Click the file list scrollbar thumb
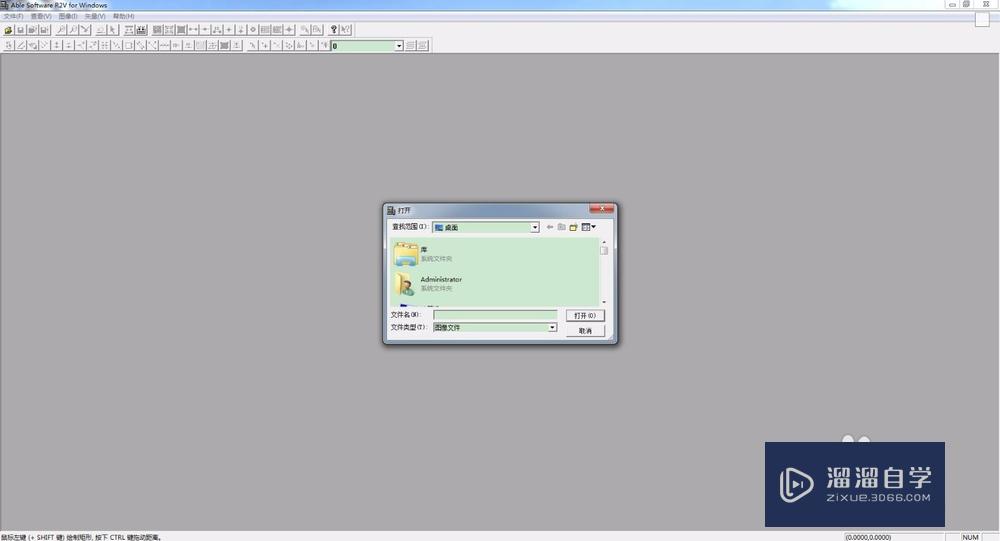This screenshot has width=1000, height=541. click(604, 251)
